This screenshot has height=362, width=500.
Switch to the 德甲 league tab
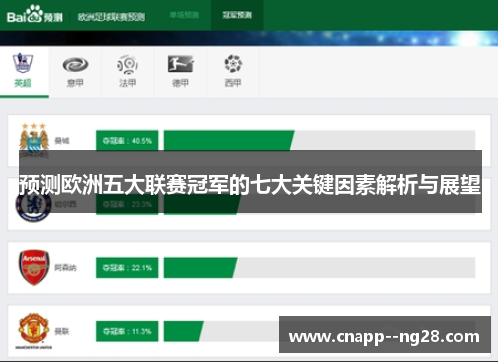(180, 83)
